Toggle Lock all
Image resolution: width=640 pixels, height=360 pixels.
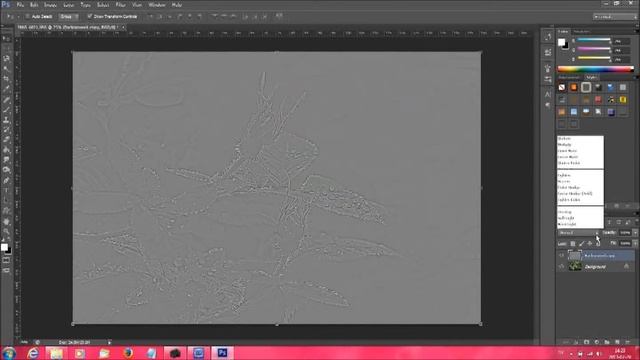598,244
